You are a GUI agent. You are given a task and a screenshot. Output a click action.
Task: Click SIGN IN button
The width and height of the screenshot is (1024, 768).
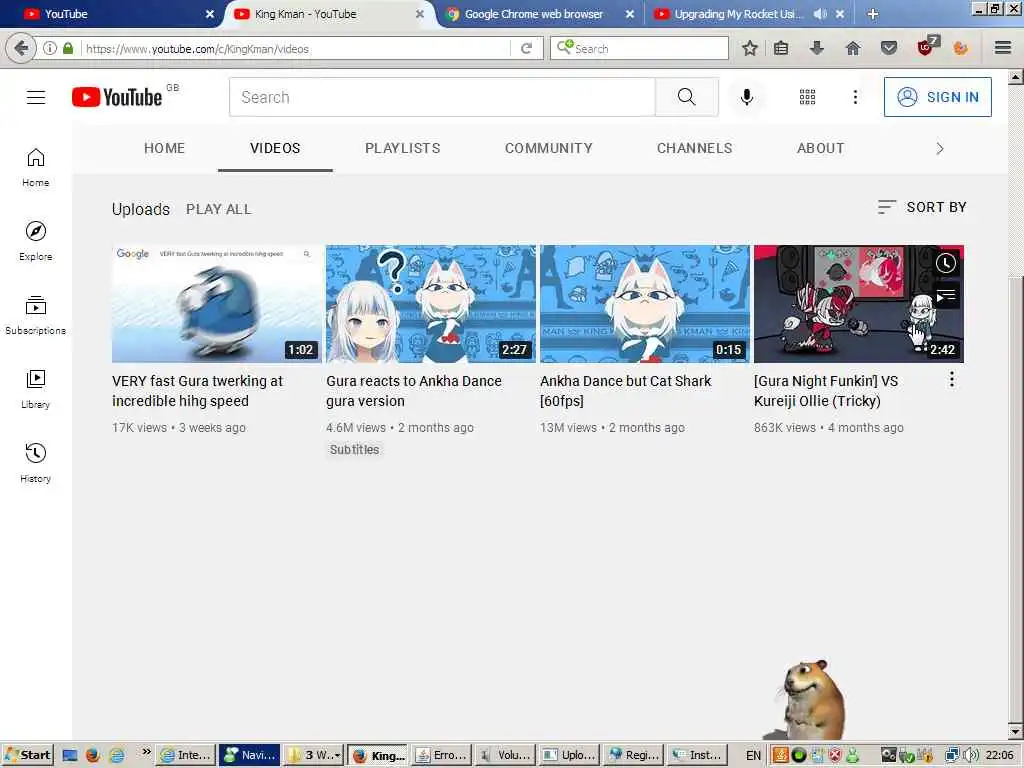[937, 97]
